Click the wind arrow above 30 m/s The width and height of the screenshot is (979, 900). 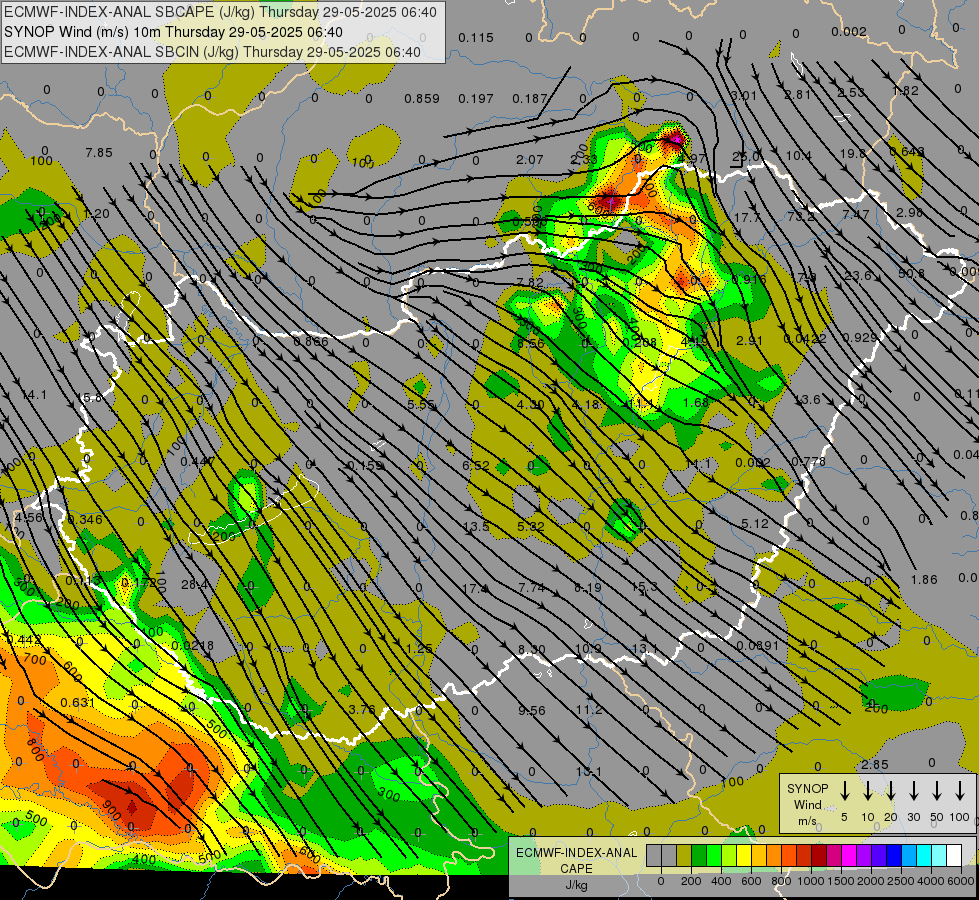pos(913,791)
